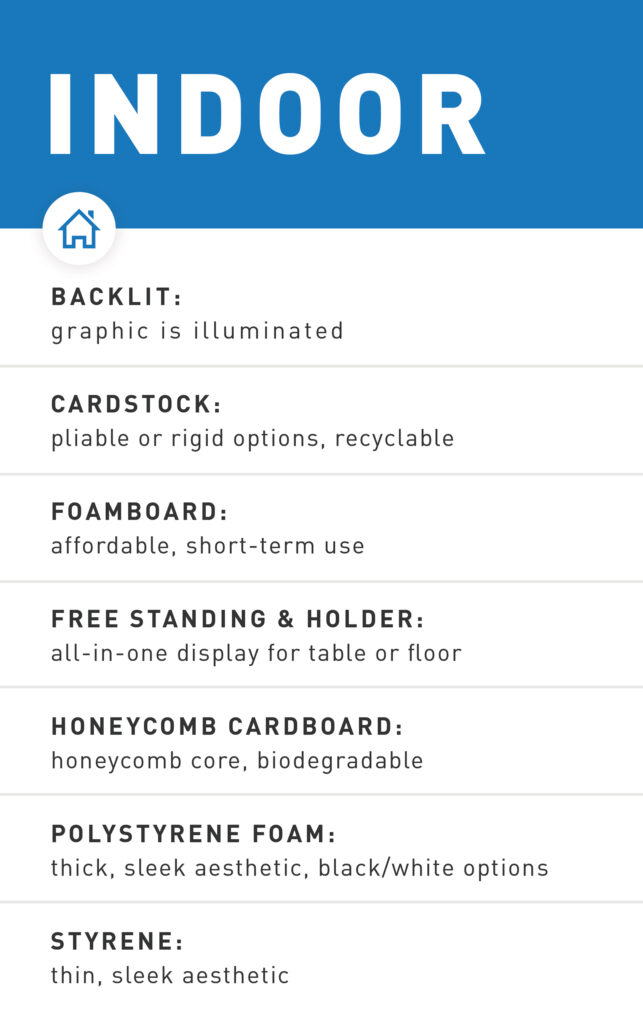Select the FOAMBOARD heading
Viewport: 643px width, 1024px height.
tap(139, 511)
